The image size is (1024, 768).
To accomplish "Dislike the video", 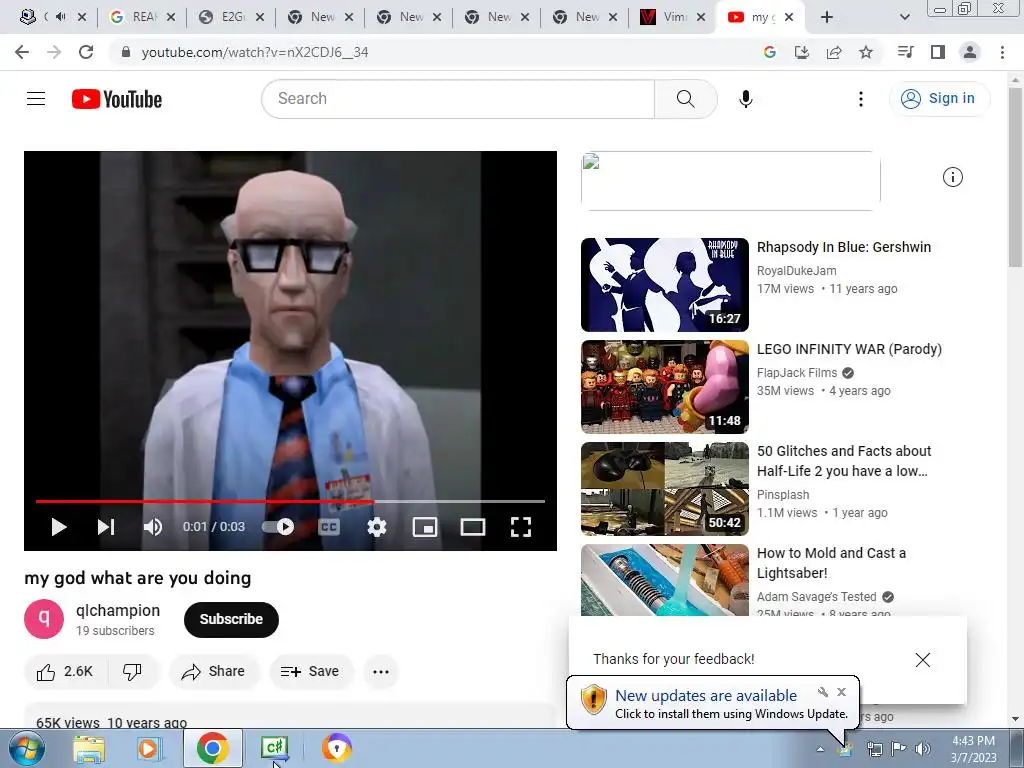I will point(133,671).
